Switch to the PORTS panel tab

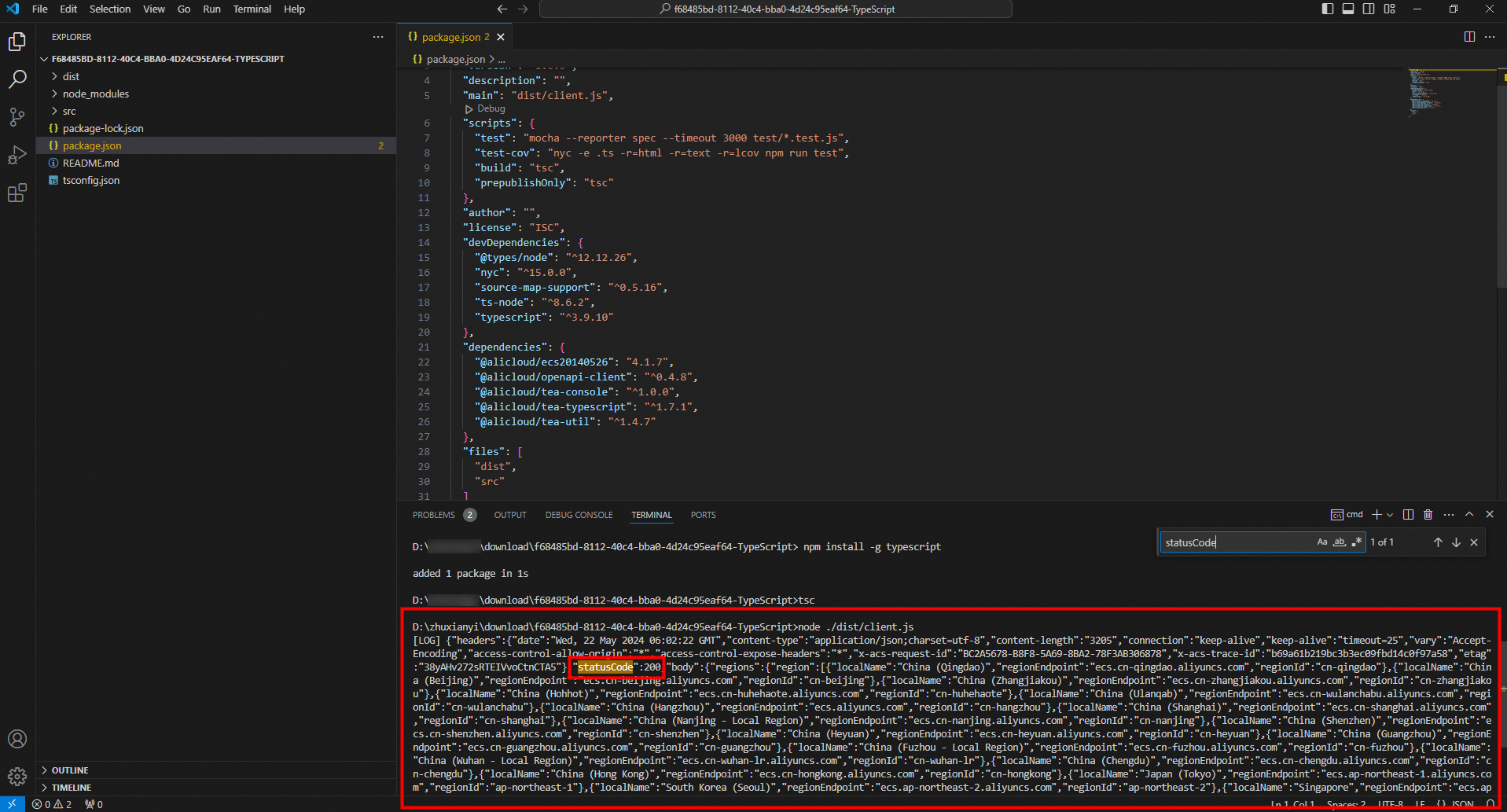pyautogui.click(x=703, y=515)
